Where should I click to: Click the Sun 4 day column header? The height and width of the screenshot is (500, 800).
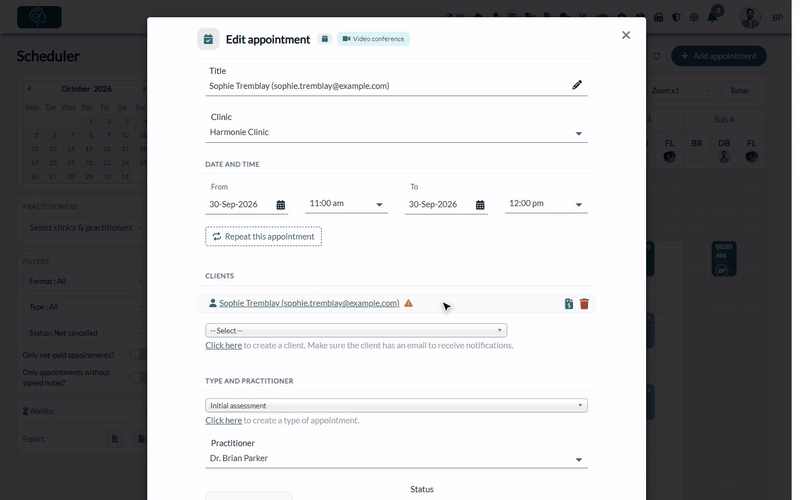click(x=724, y=119)
